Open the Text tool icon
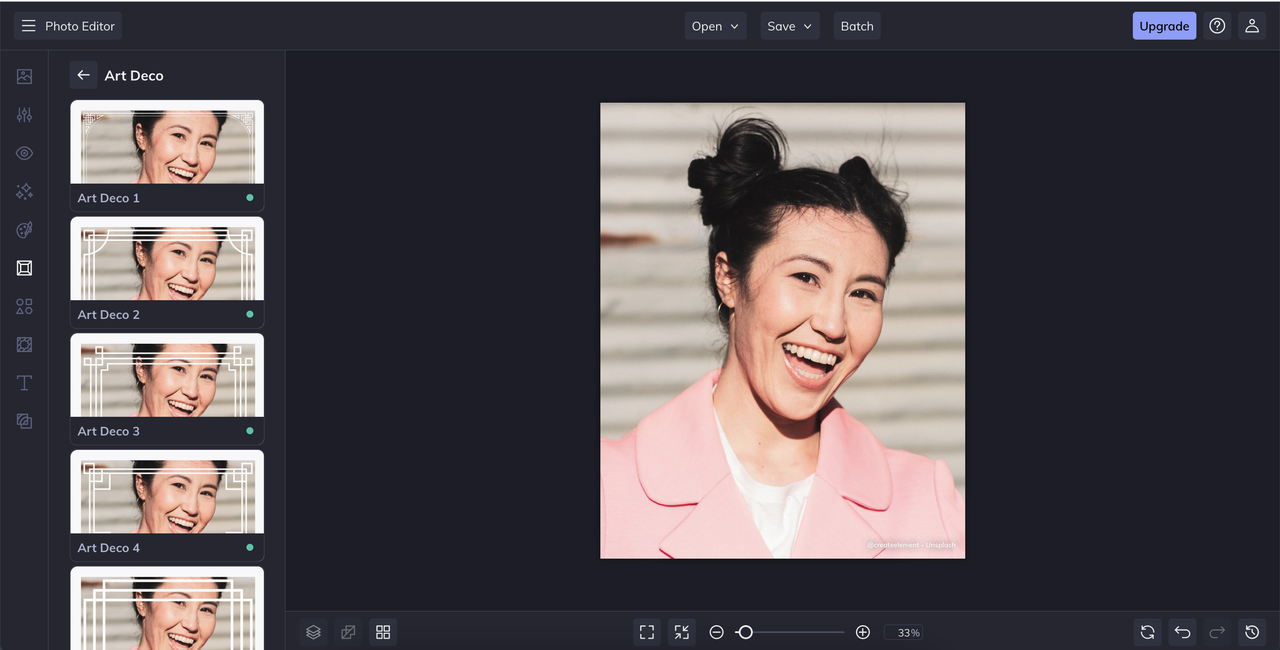 pos(24,383)
